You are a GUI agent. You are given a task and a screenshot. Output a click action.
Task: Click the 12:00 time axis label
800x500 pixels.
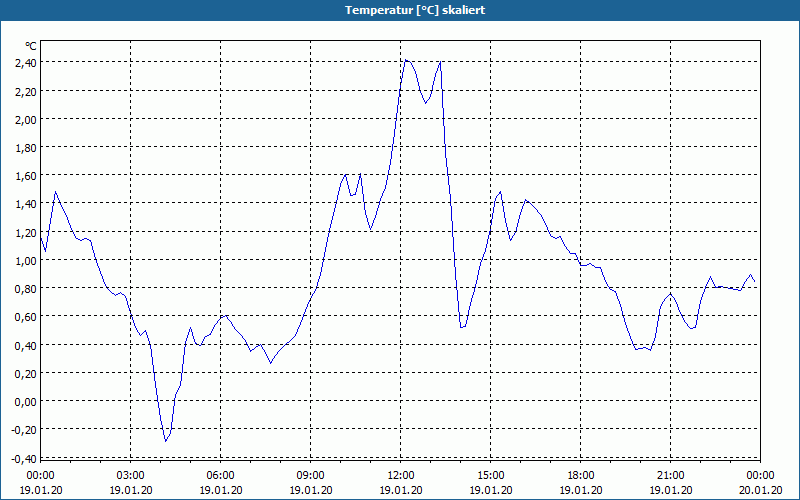401,476
